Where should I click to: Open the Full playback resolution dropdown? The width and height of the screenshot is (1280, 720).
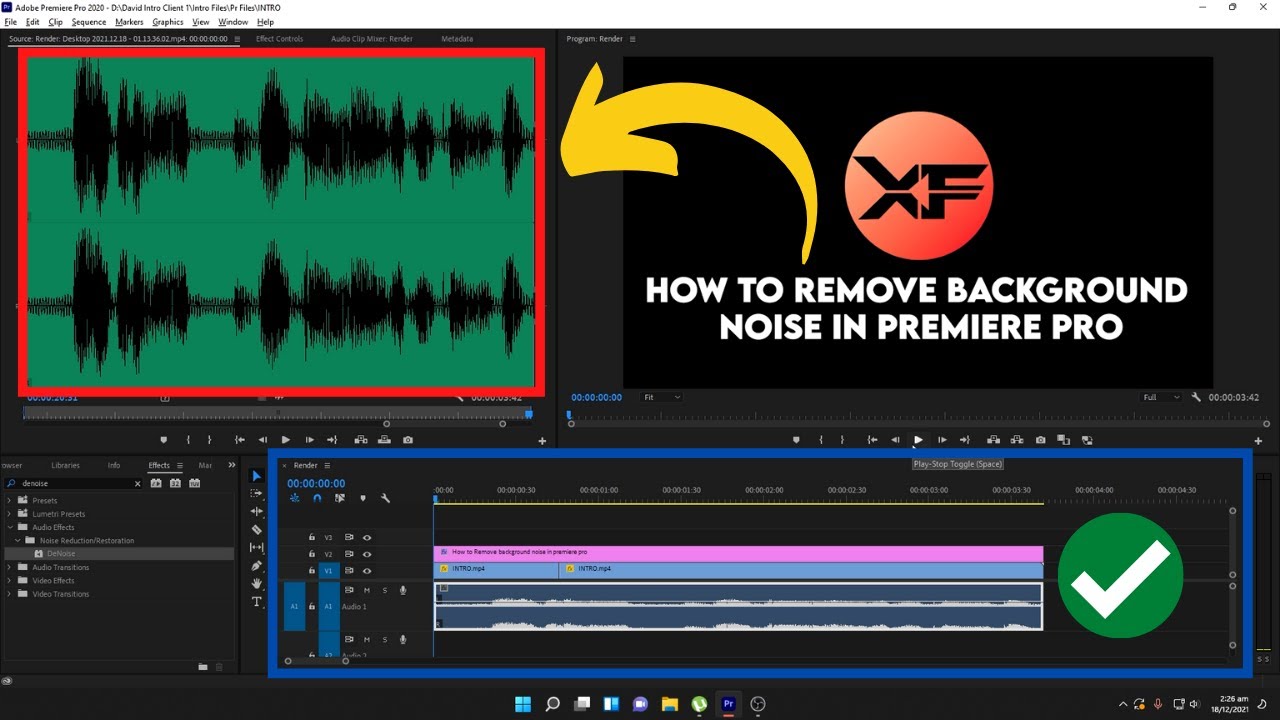1162,397
